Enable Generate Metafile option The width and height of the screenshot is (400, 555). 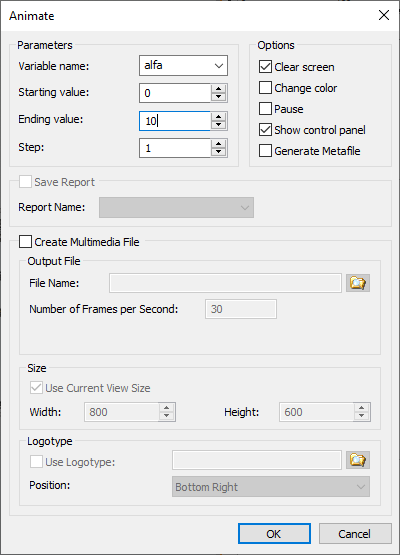(x=265, y=150)
